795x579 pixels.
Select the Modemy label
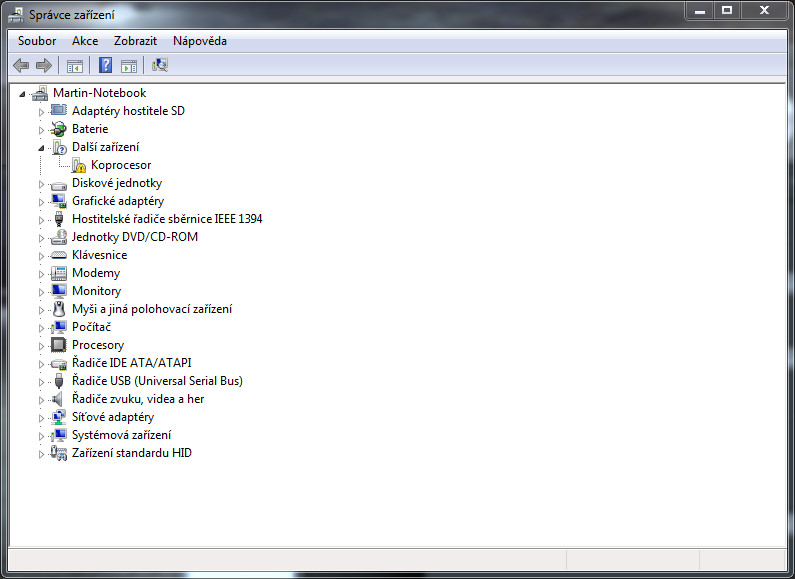coord(96,273)
